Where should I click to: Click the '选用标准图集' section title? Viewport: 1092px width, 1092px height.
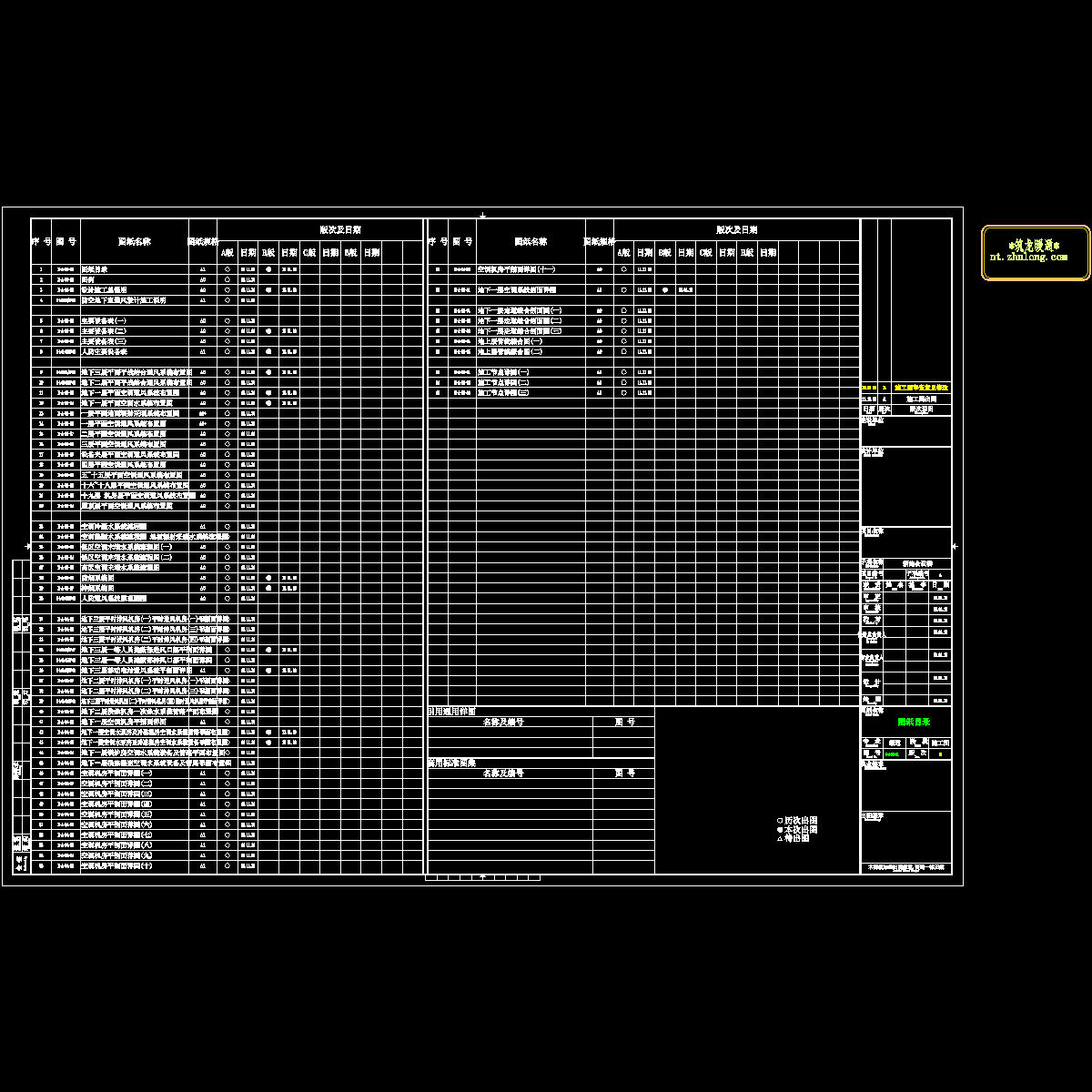[451, 763]
